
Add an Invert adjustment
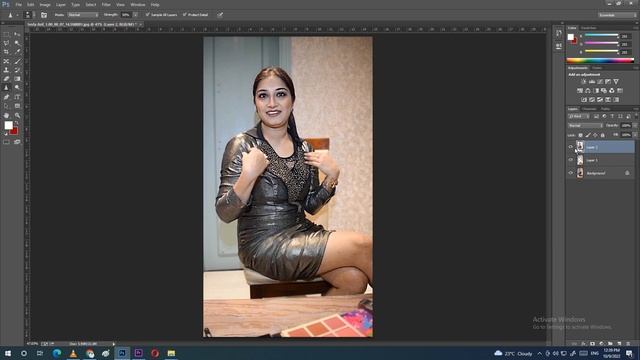(x=584, y=100)
